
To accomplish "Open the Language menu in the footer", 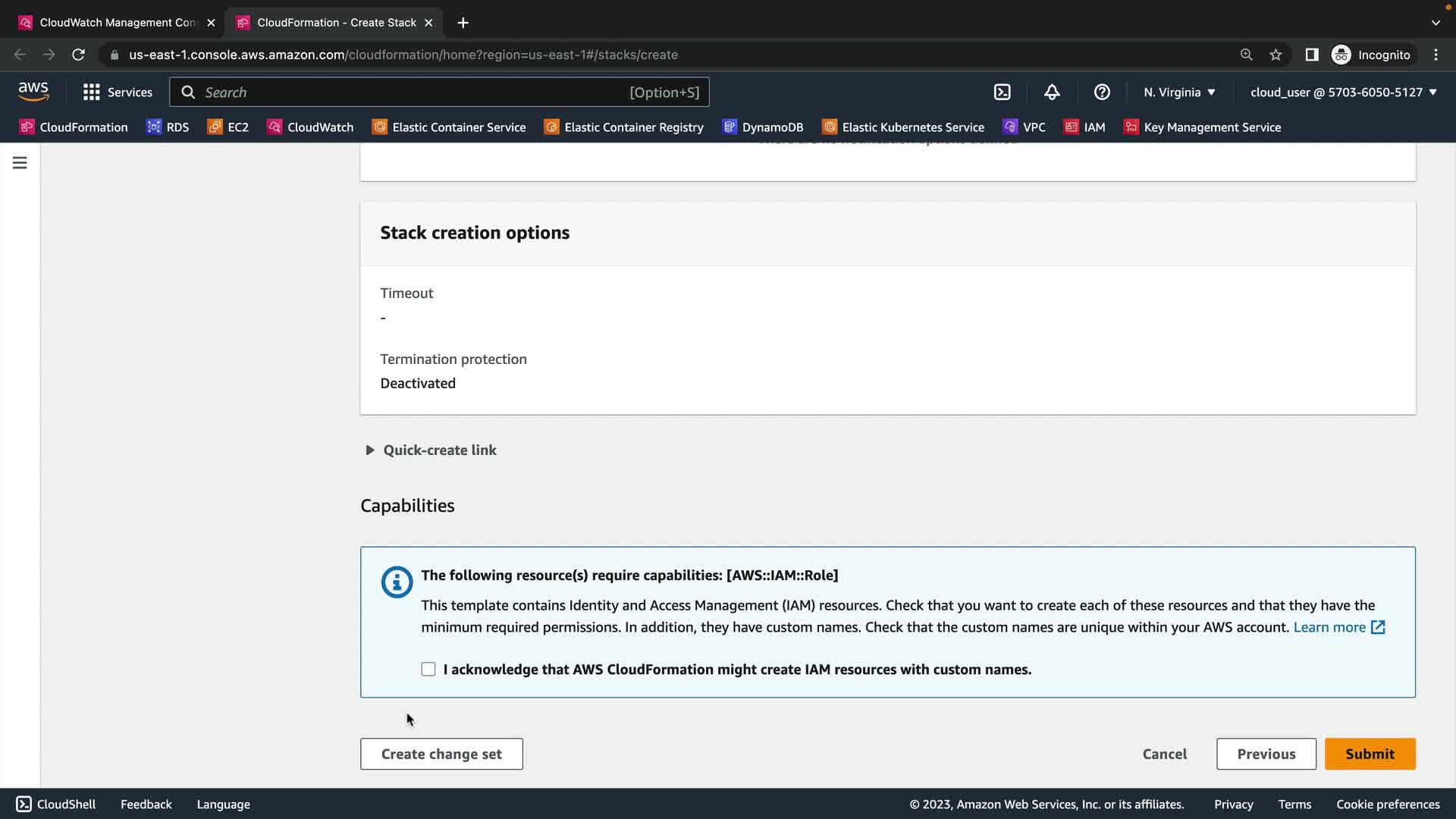I will point(223,804).
